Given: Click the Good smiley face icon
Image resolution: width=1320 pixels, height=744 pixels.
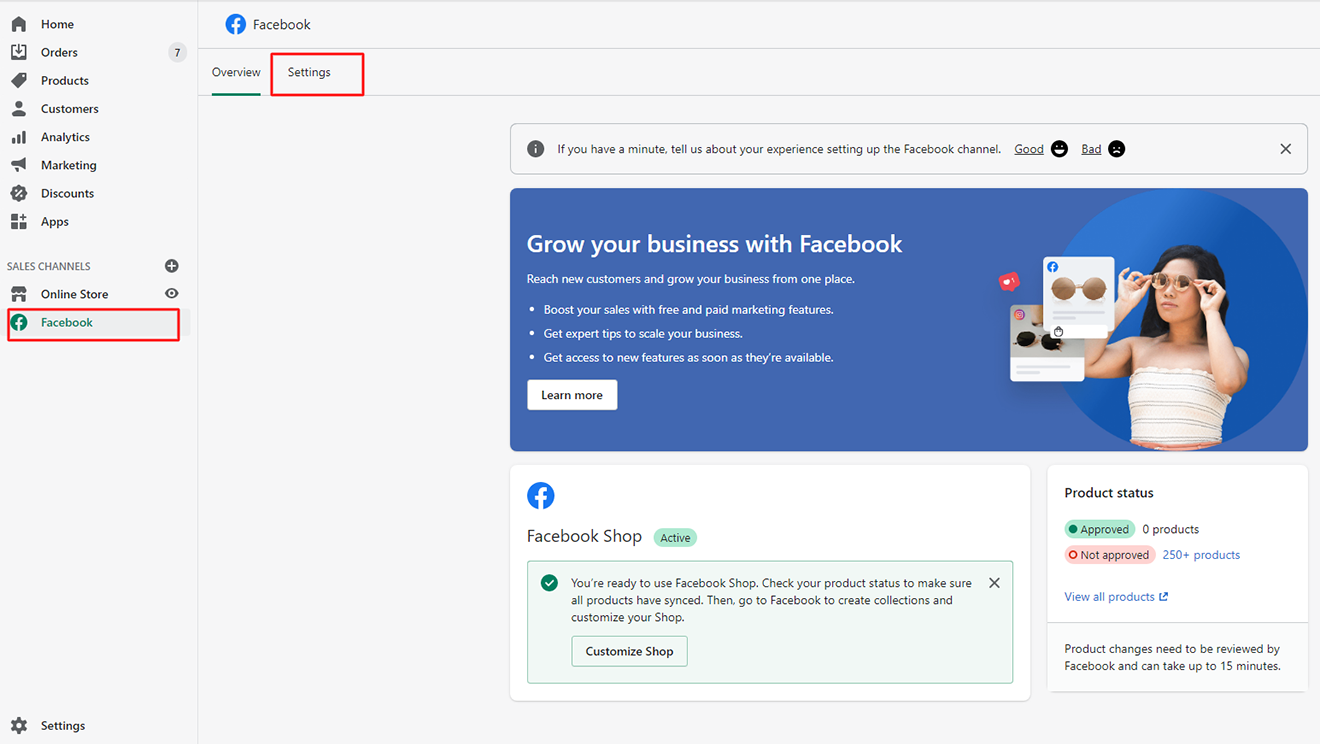Looking at the screenshot, I should (x=1060, y=149).
